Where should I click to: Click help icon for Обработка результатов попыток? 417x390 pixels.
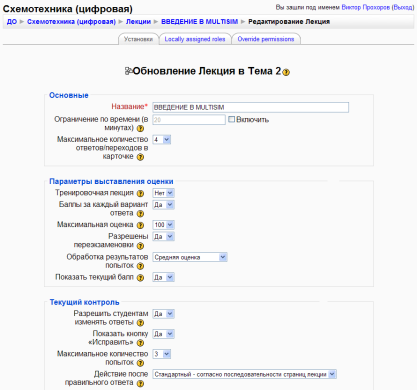pos(141,266)
